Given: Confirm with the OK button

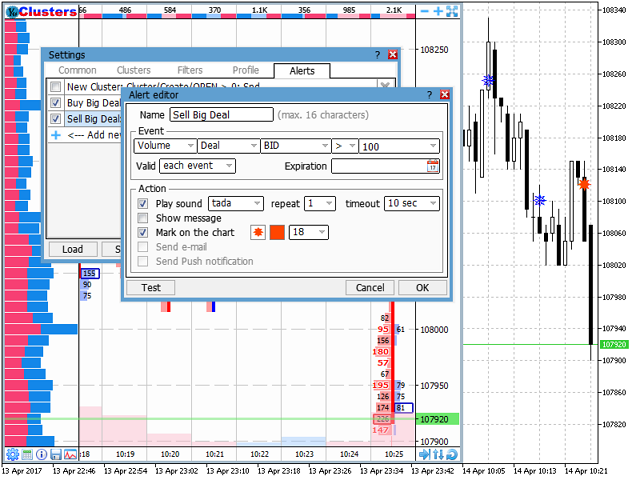Looking at the screenshot, I should tap(422, 288).
